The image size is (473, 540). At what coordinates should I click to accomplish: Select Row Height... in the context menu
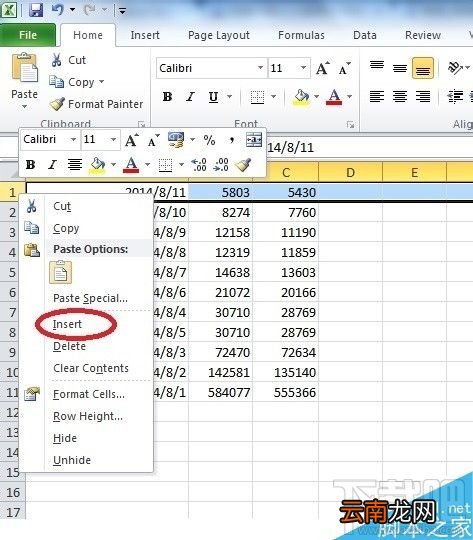click(88, 416)
